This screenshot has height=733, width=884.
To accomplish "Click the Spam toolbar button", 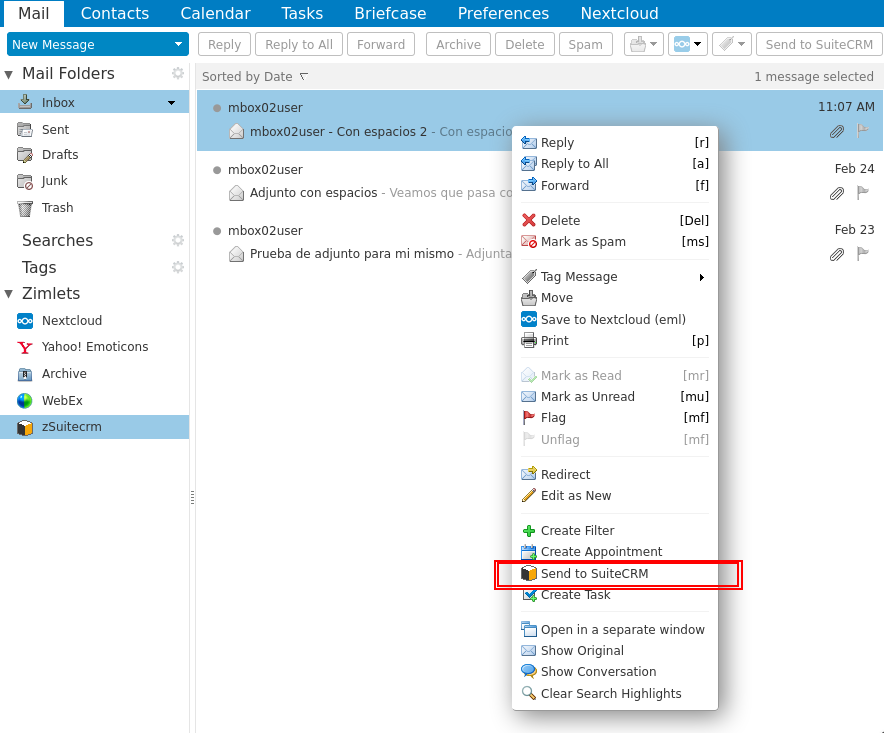I will pos(585,44).
